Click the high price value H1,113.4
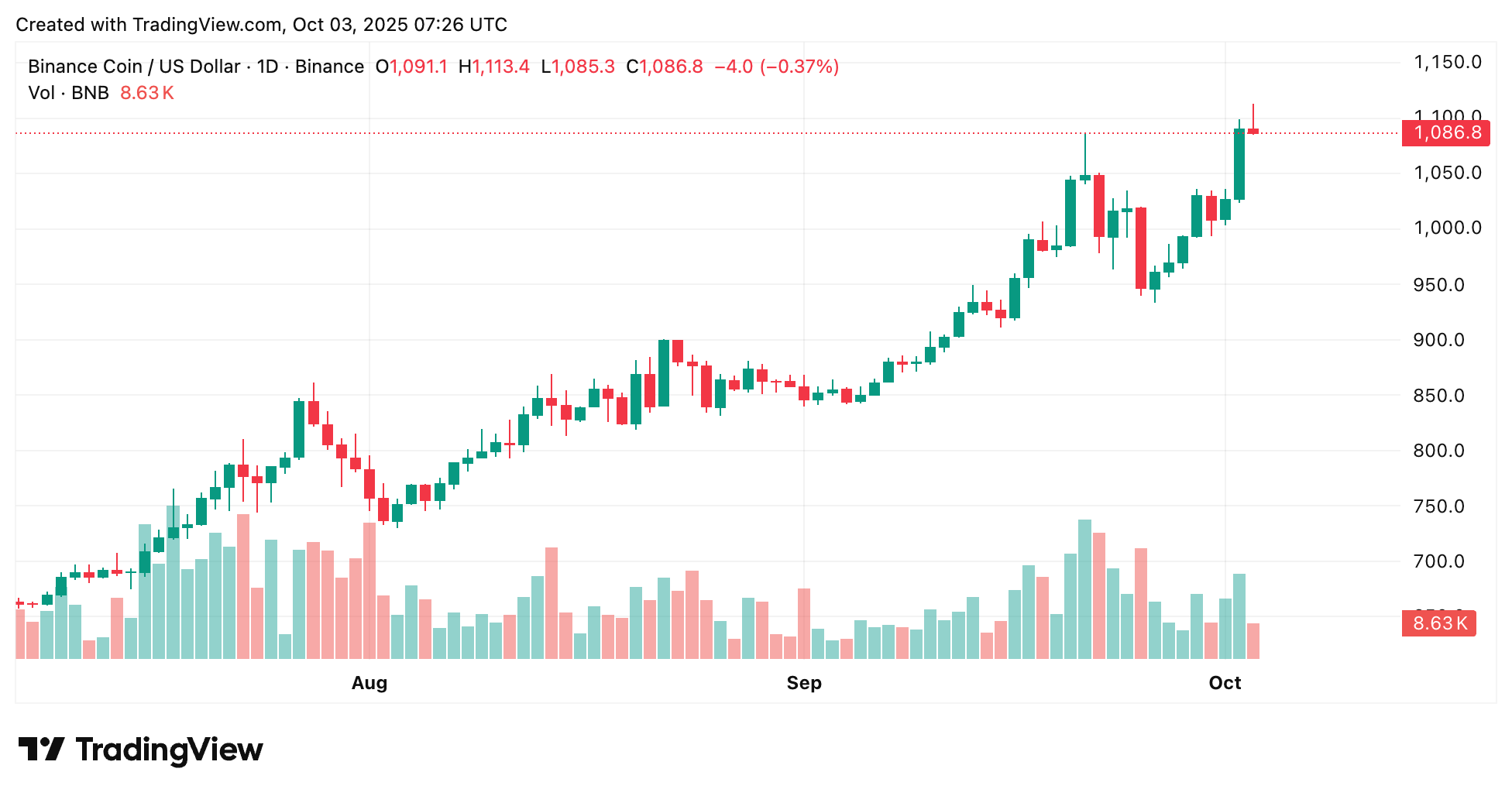The image size is (1512, 796). (494, 67)
